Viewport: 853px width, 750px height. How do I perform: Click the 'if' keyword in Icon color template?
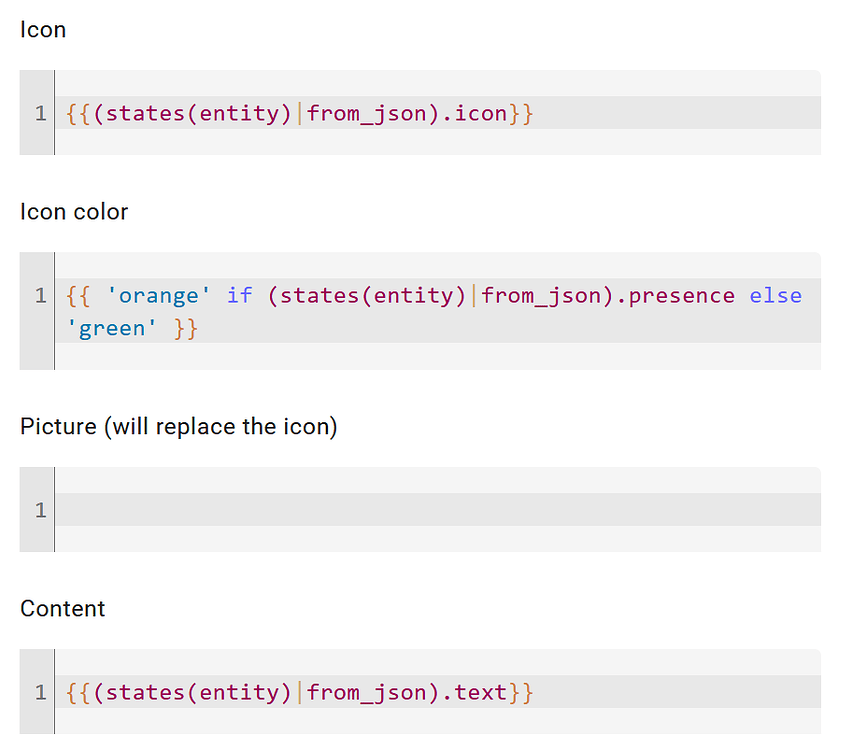[x=239, y=295]
